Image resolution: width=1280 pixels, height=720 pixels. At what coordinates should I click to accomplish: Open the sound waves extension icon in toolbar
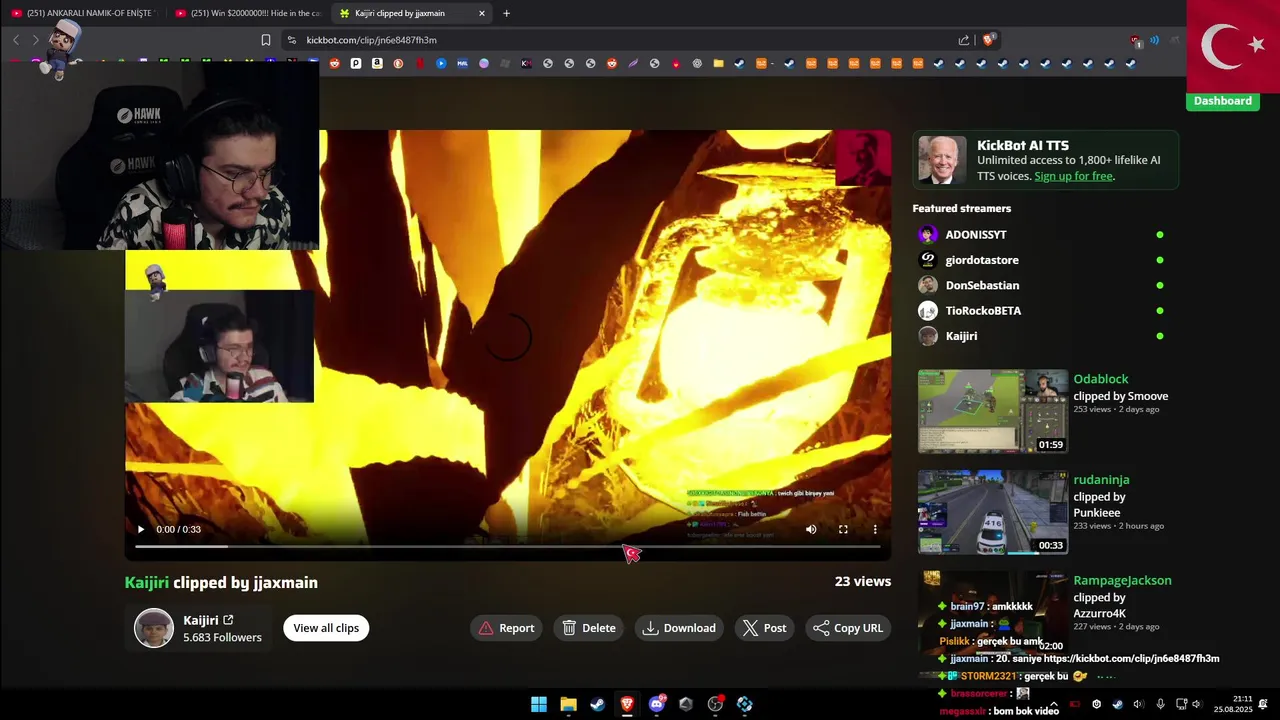[x=1154, y=40]
